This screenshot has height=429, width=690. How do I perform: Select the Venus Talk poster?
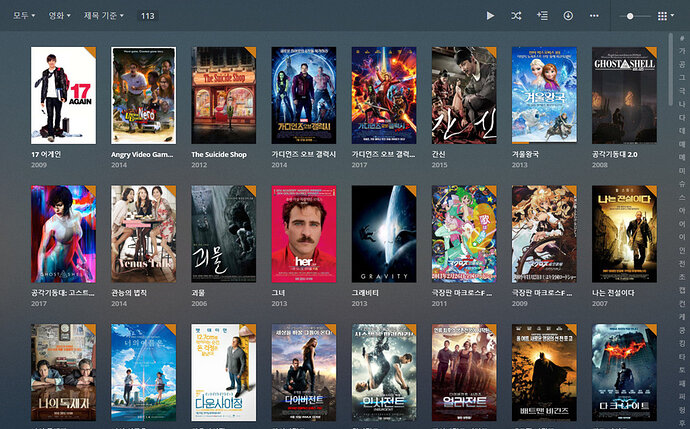(143, 234)
